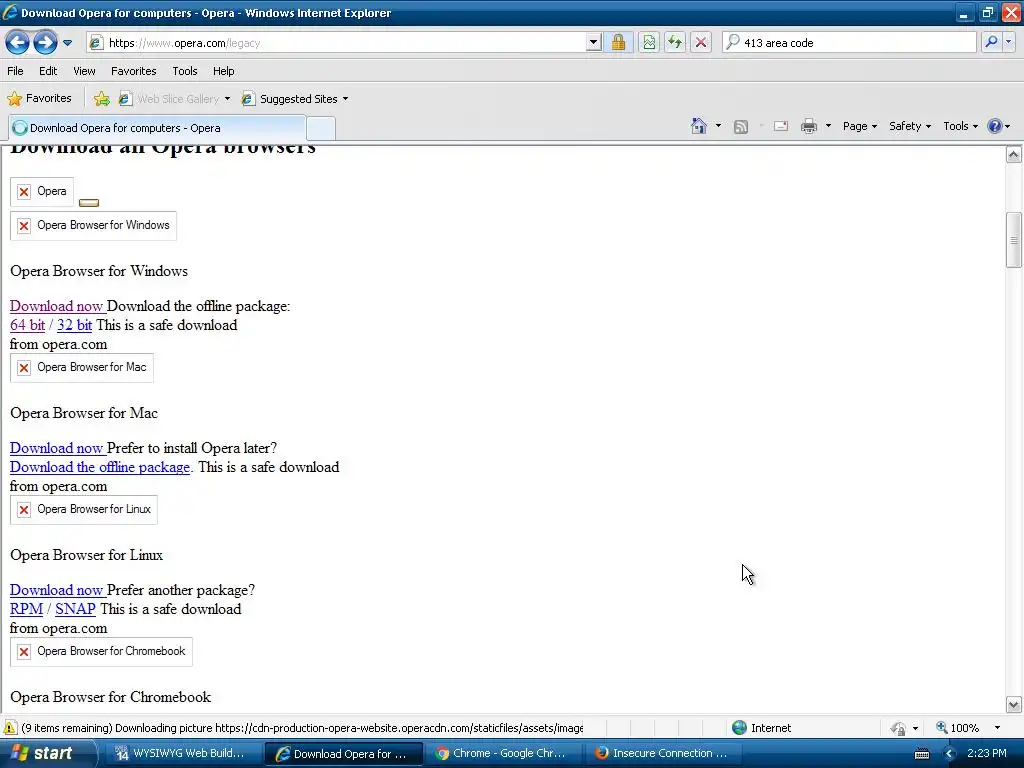Click the '32 bit' offline package link
The image size is (1024, 768).
tap(74, 325)
